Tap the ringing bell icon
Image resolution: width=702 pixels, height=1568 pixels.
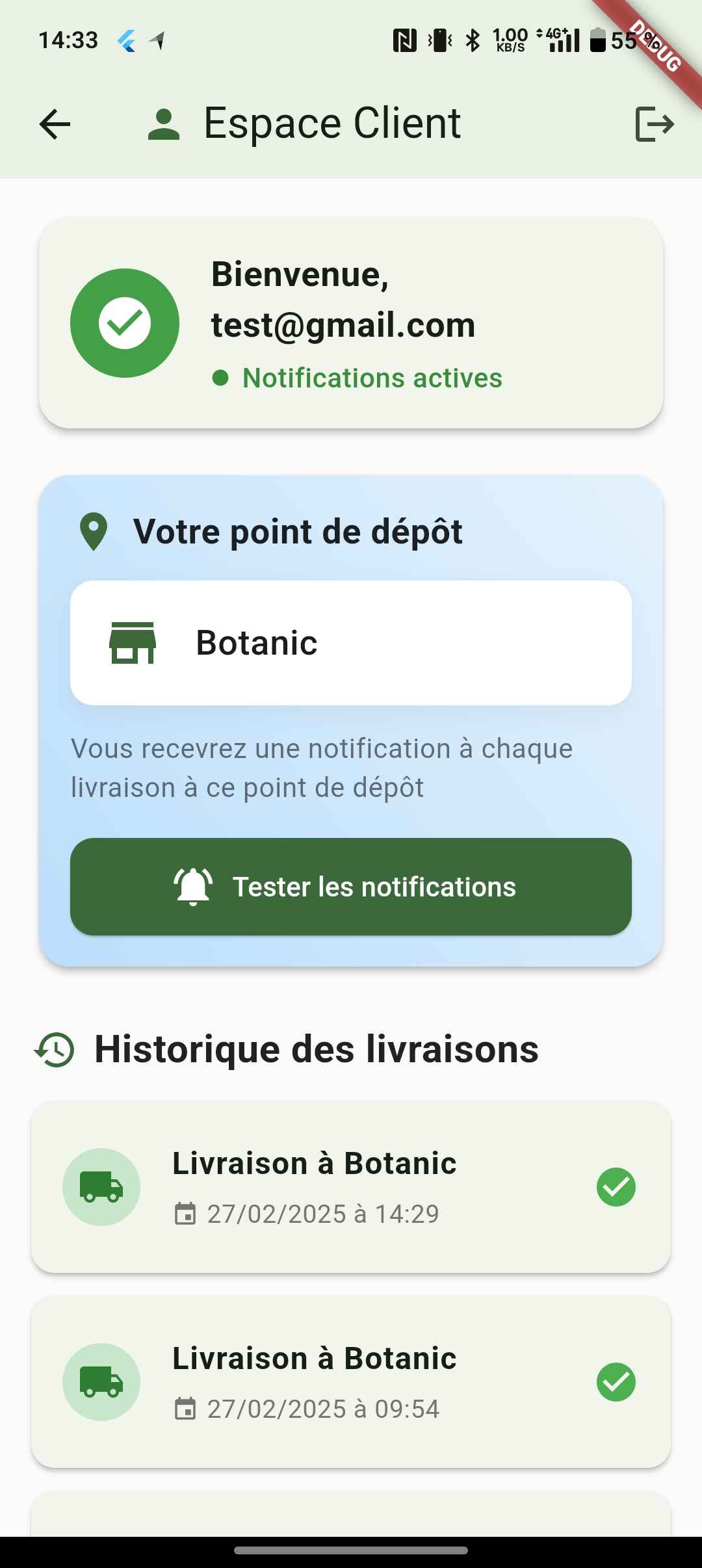click(x=193, y=887)
